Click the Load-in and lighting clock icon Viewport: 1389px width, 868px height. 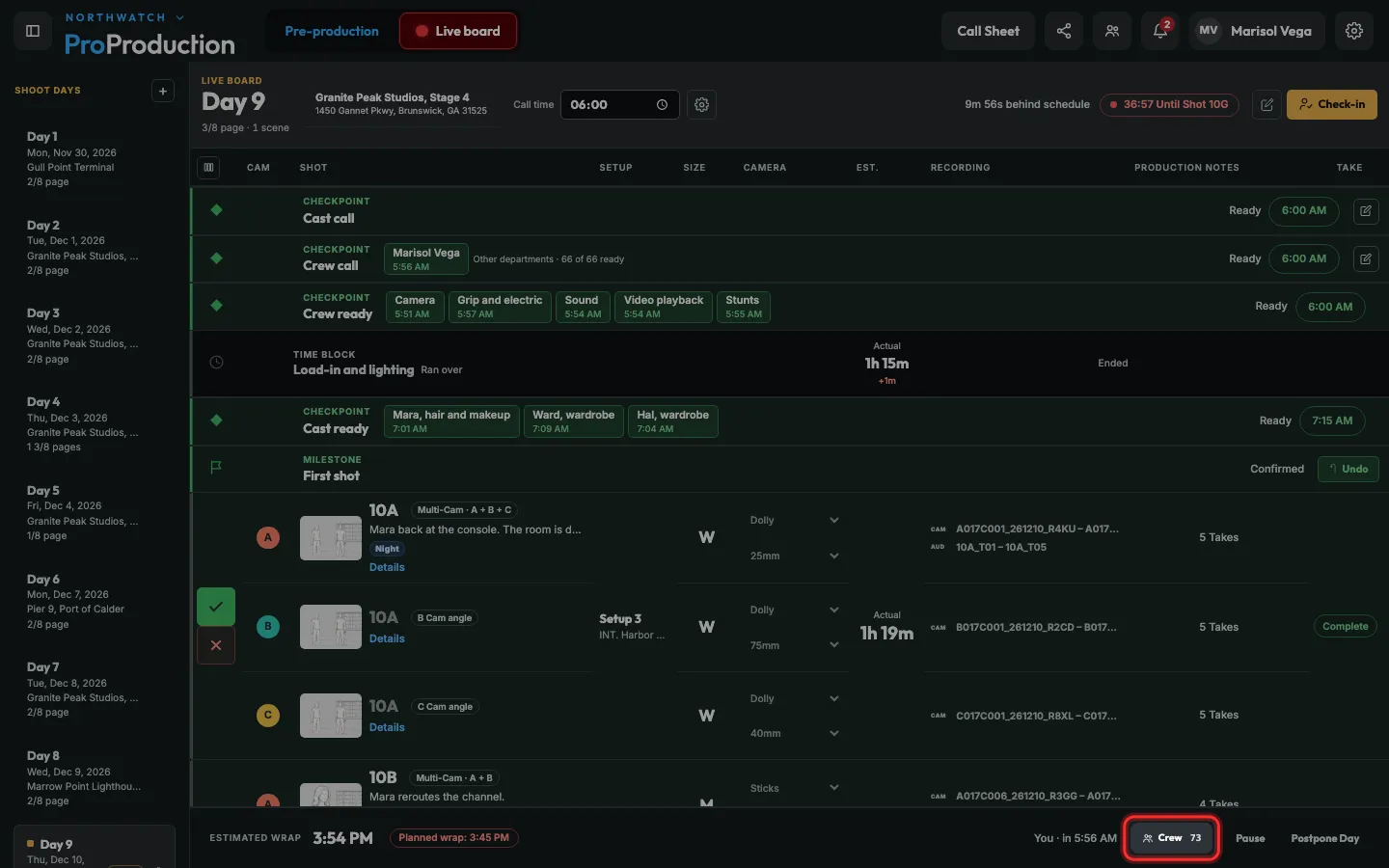(216, 363)
